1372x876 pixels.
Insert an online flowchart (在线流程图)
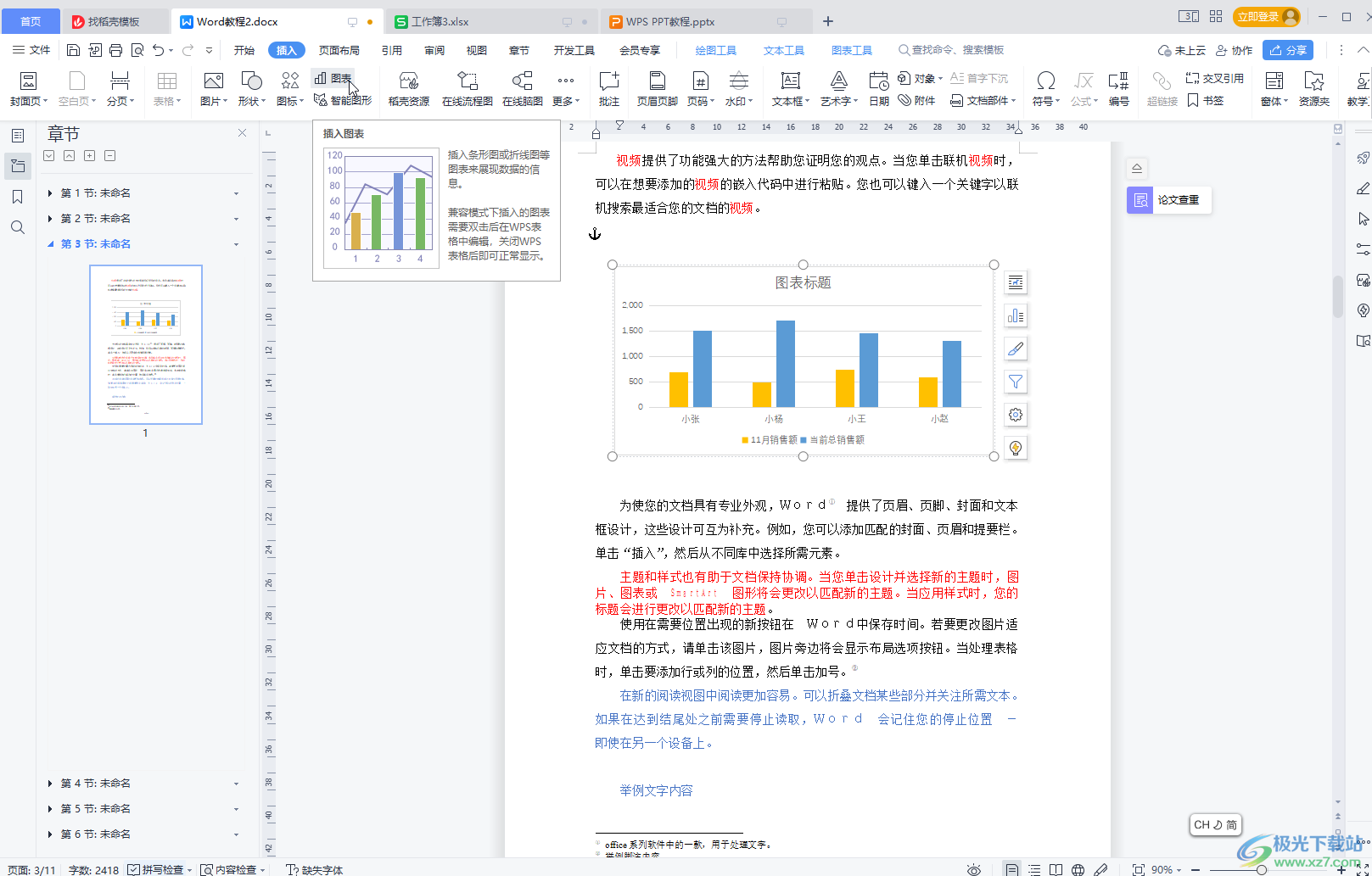[x=467, y=89]
